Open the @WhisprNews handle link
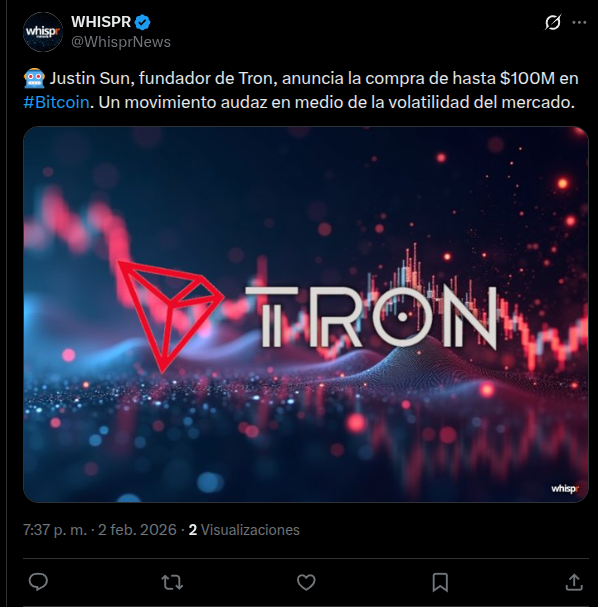This screenshot has height=607, width=598. 121,42
